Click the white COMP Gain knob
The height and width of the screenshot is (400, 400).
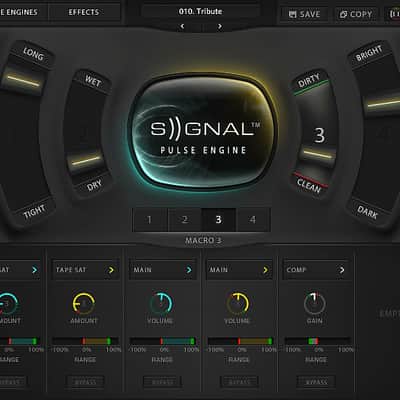tap(314, 303)
